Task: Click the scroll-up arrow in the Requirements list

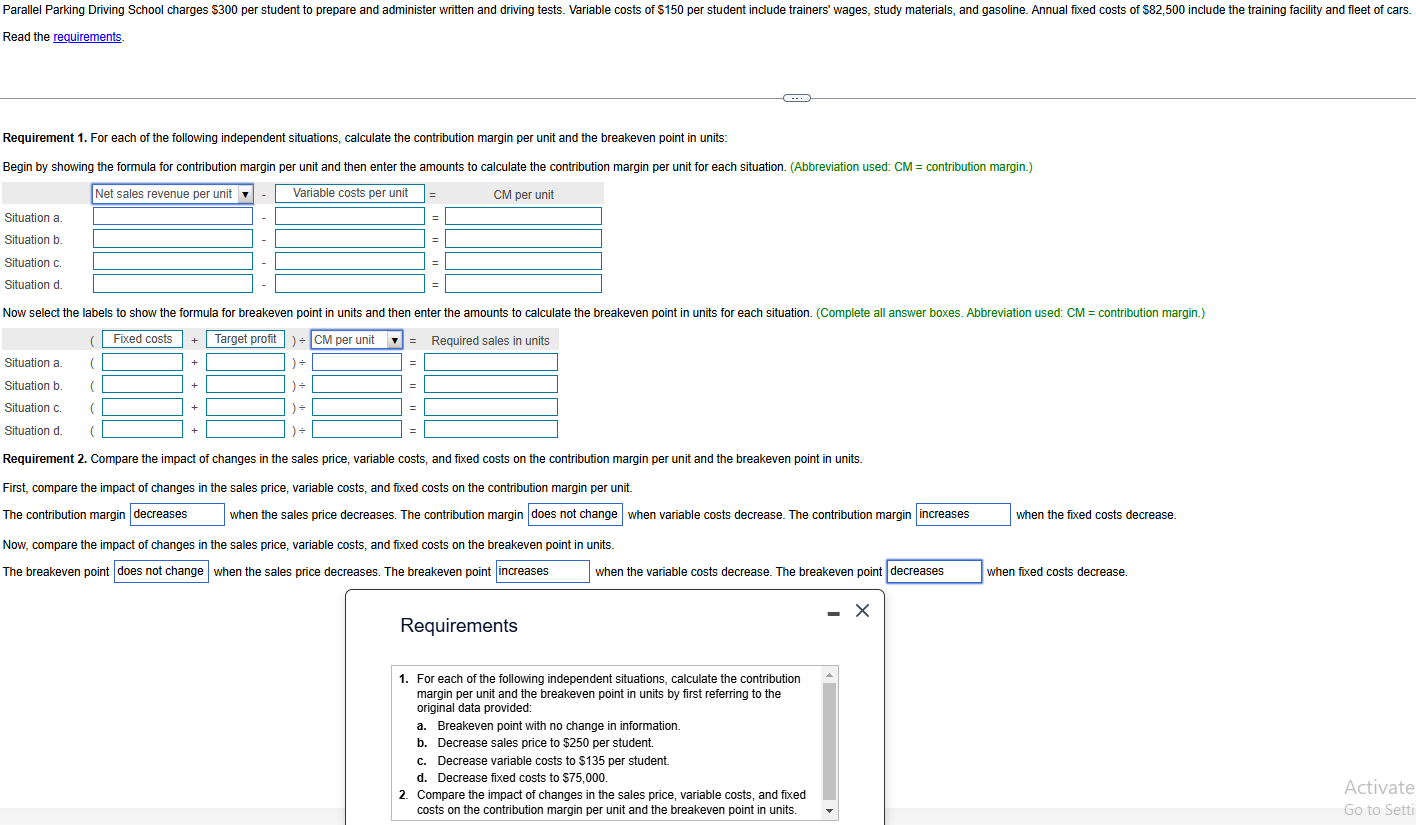Action: coord(829,674)
